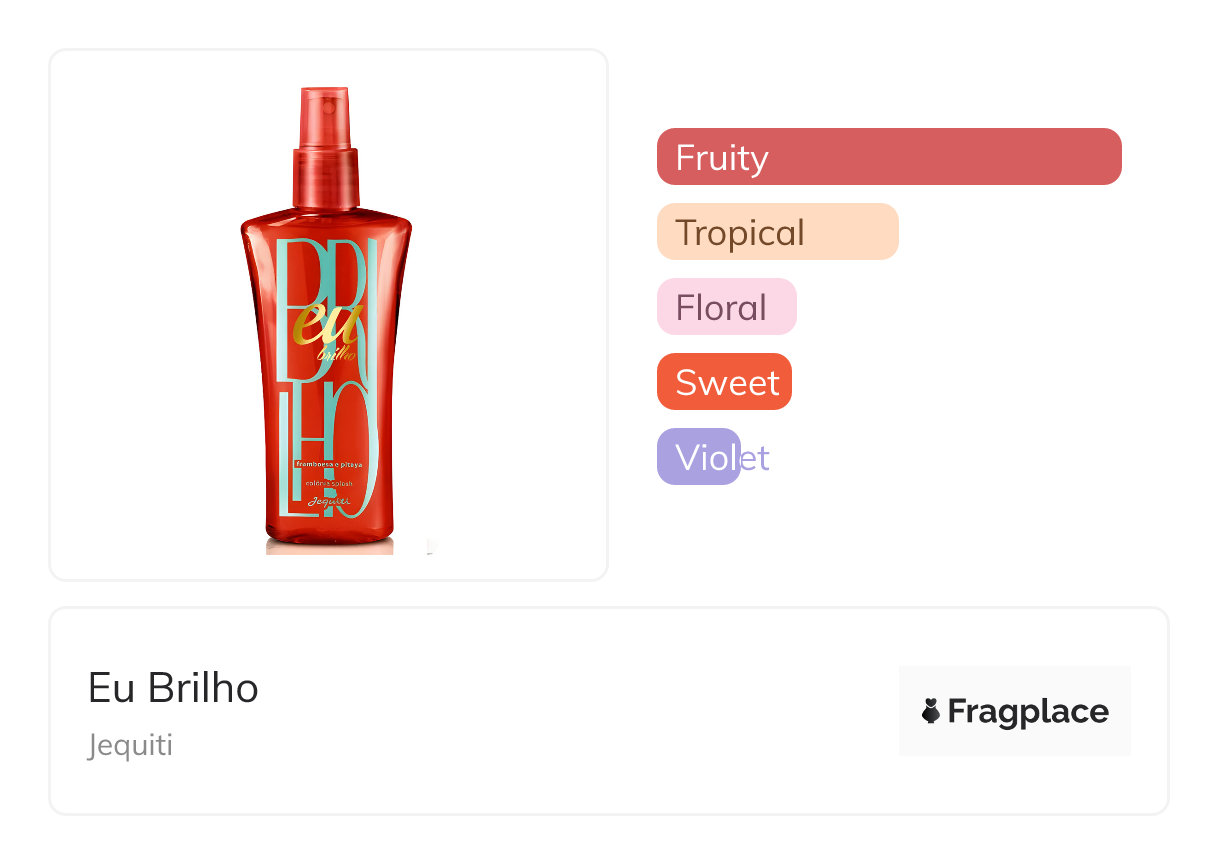Click the Fragplace bottle logo icon
Viewport: 1218px width, 864px height.
pos(931,711)
